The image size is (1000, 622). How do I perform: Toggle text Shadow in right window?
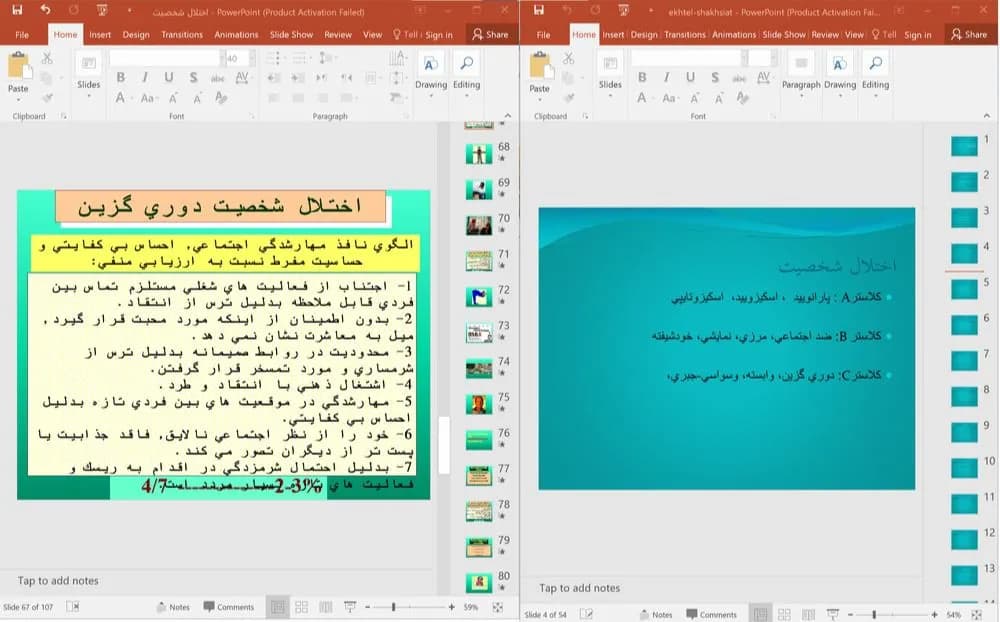pos(715,77)
